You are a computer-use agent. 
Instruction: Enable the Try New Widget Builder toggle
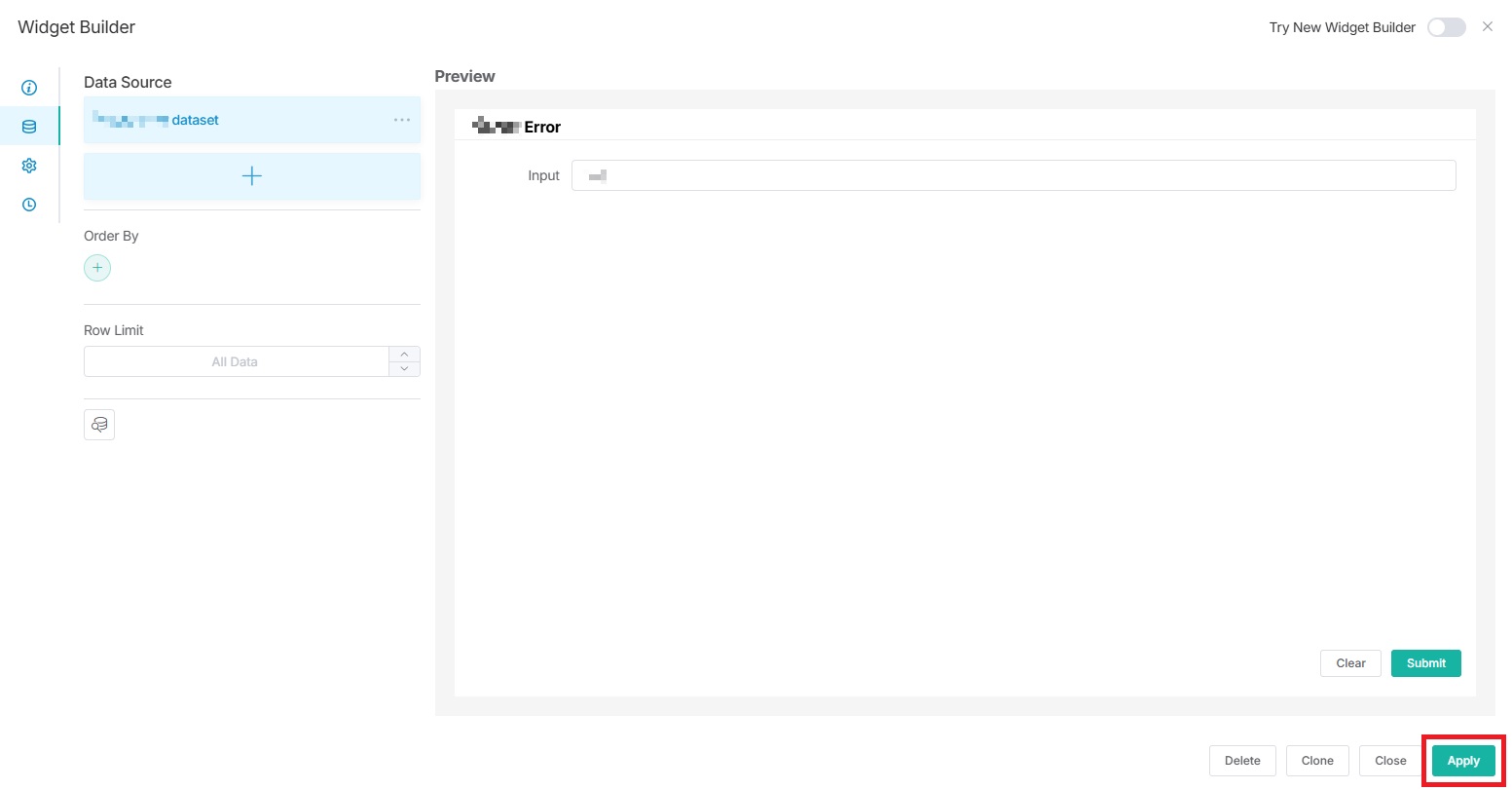point(1447,27)
